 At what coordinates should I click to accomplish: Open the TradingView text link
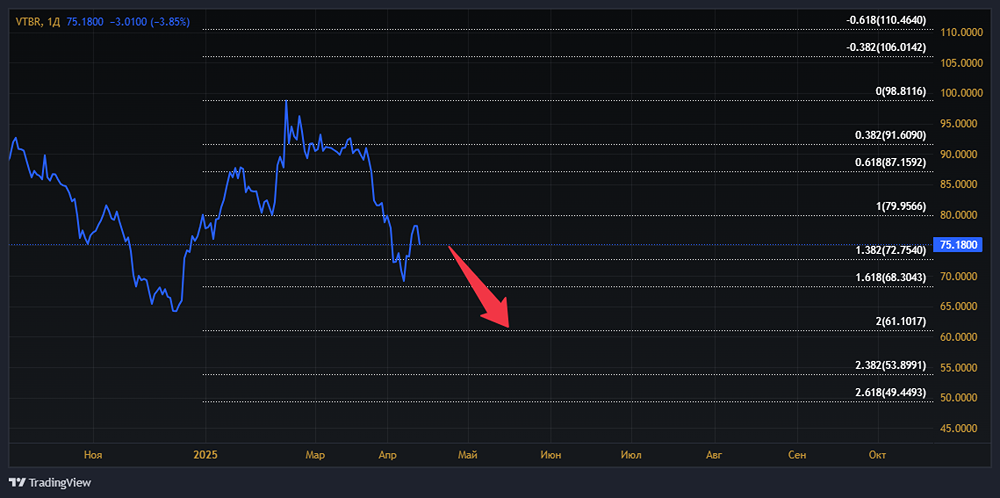[60, 482]
